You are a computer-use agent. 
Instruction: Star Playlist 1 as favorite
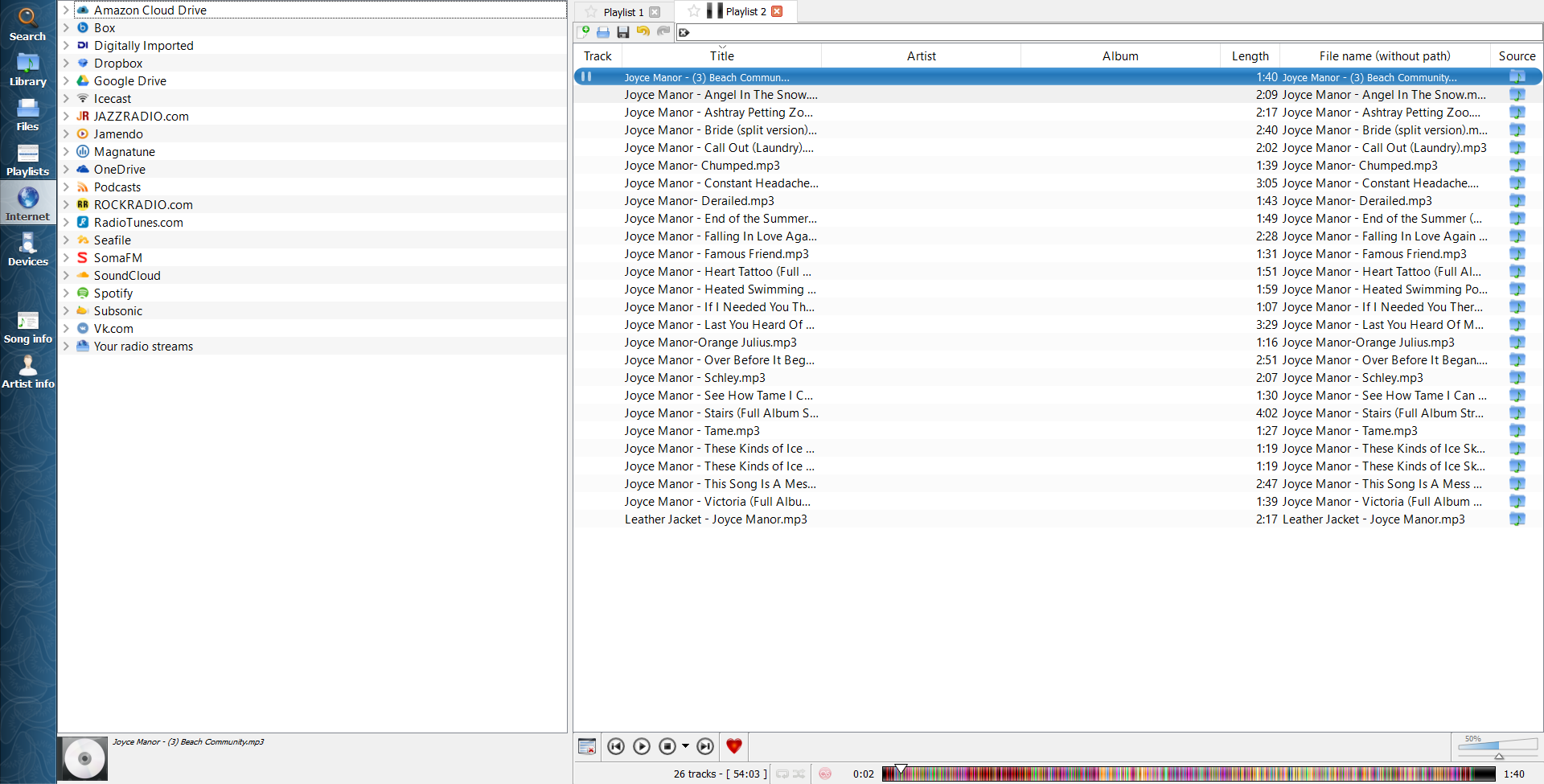(591, 12)
